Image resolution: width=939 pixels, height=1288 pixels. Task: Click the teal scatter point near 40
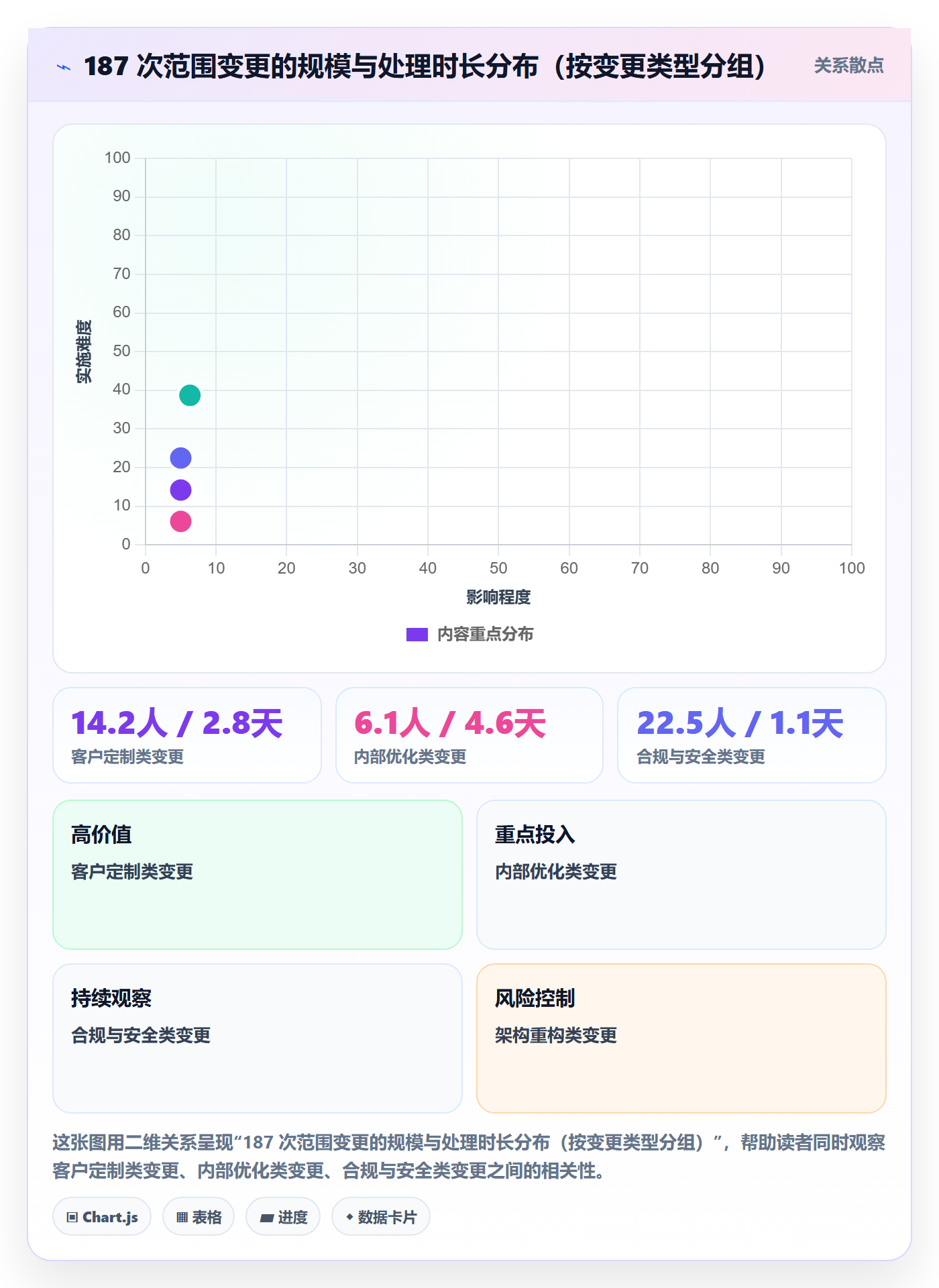point(190,395)
